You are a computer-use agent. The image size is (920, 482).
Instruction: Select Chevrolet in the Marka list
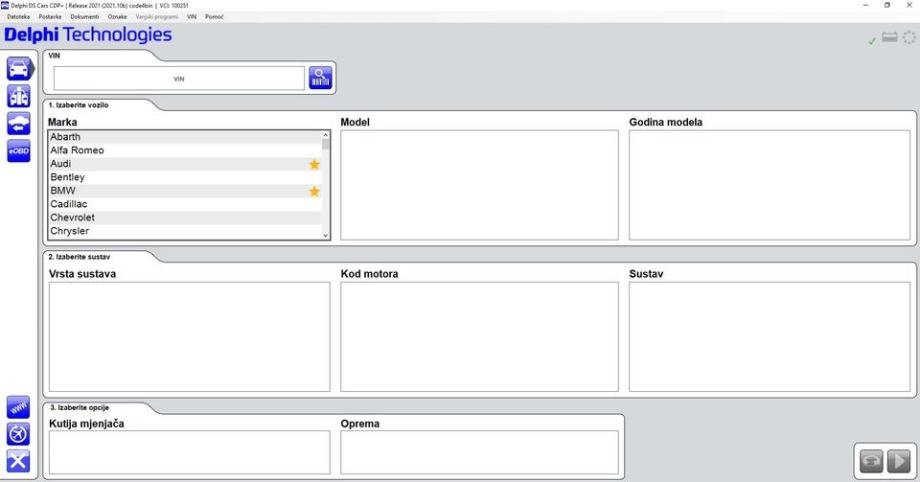tap(185, 218)
